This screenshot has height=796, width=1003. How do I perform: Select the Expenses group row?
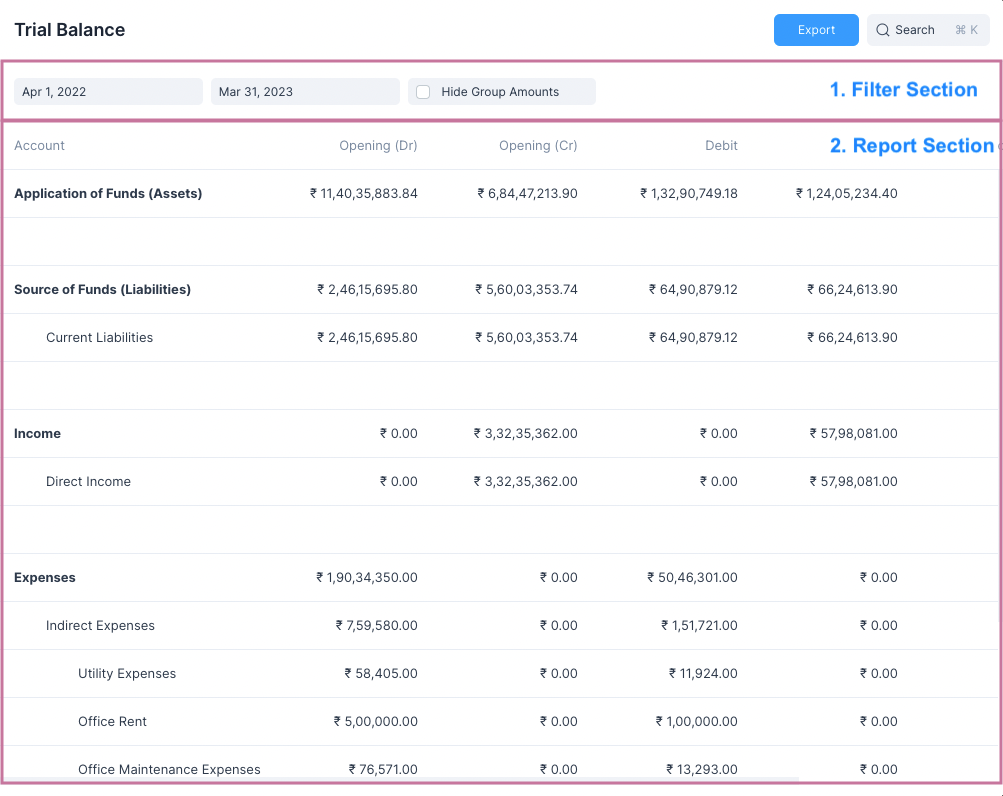pyautogui.click(x=45, y=578)
